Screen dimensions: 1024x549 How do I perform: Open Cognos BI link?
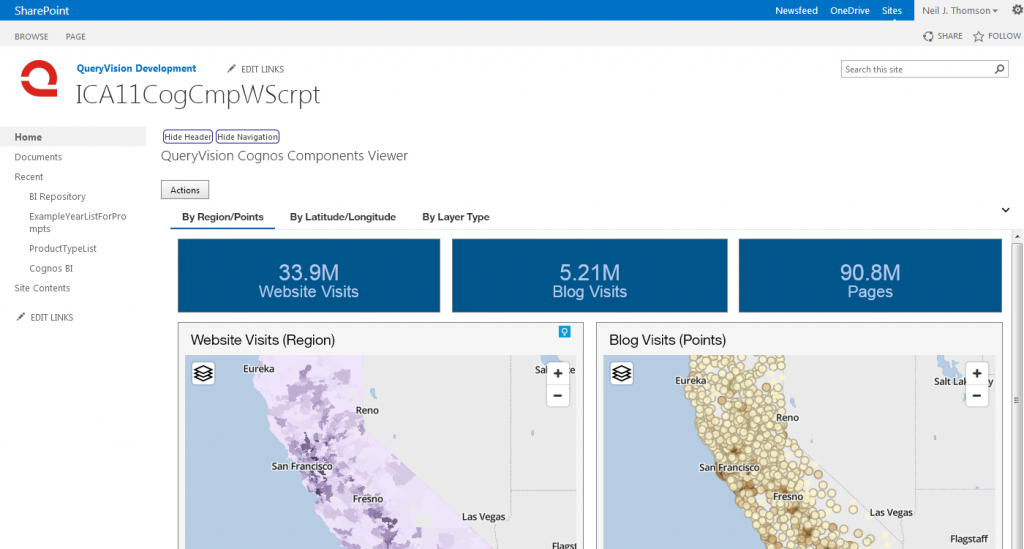pos(51,268)
